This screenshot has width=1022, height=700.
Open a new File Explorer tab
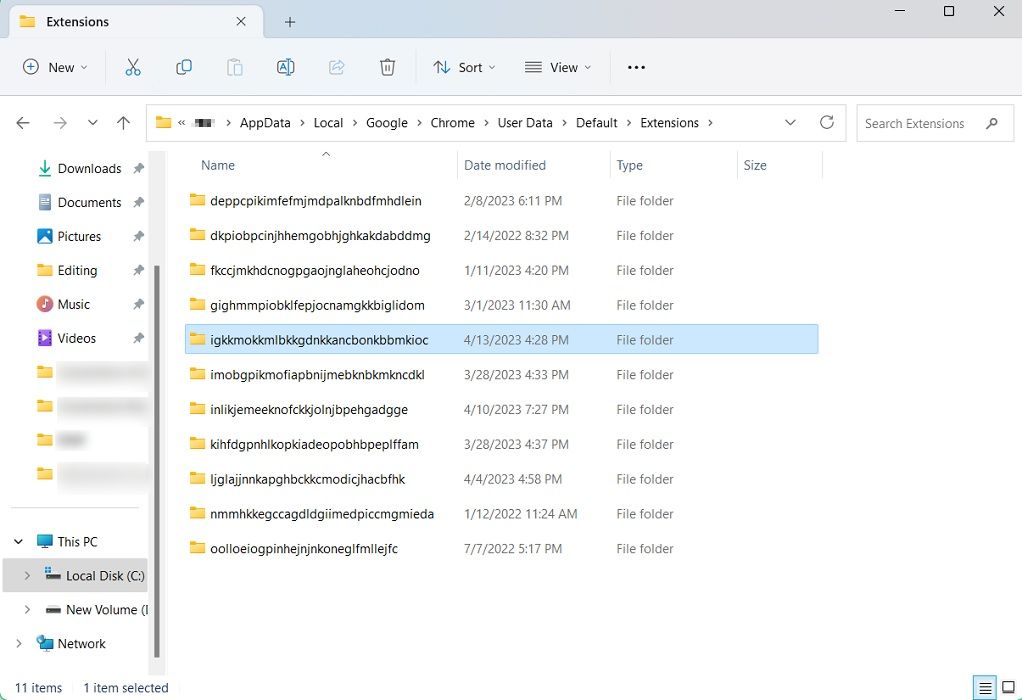[290, 20]
